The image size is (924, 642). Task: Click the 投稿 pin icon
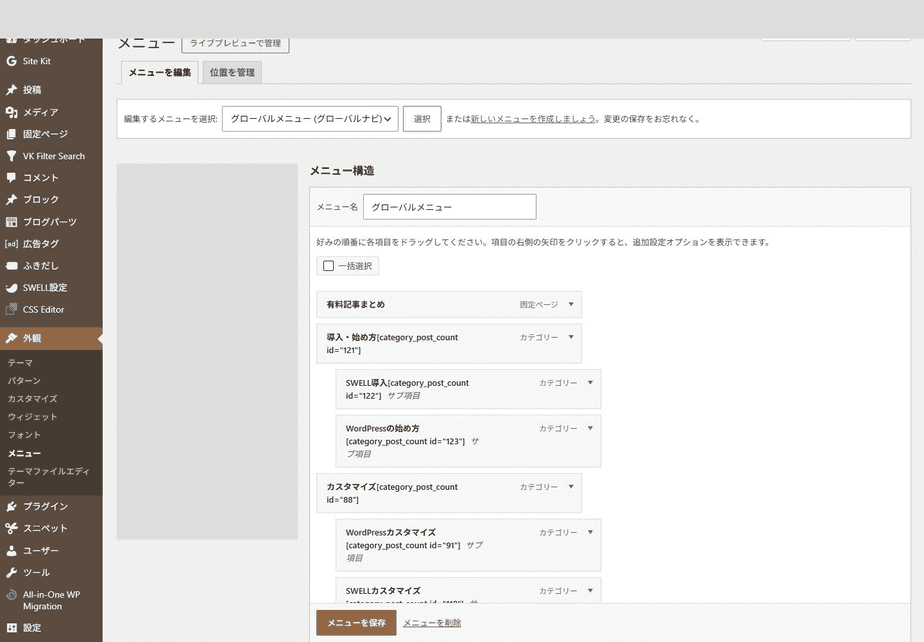pos(11,90)
